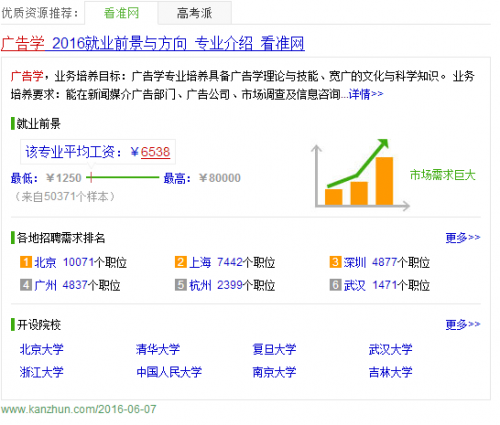500x425 pixels.
Task: Click the orange rank 2 badge for 上海
Action: tap(180, 262)
